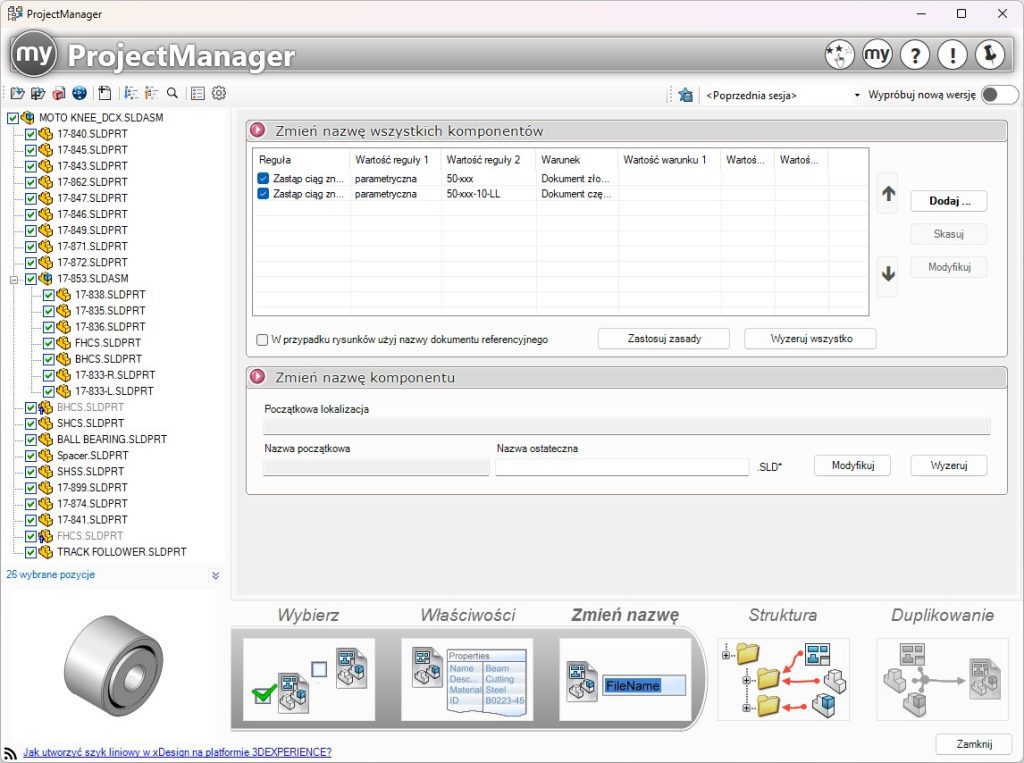Image resolution: width=1024 pixels, height=763 pixels.
Task: Move rule down with the down arrow
Action: point(888,274)
